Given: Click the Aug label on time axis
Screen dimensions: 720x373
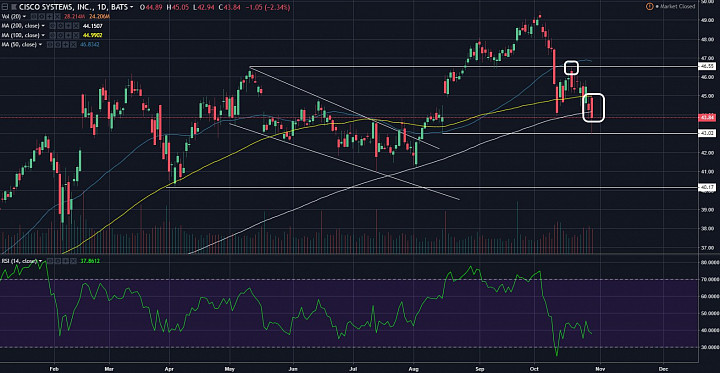Looking at the screenshot, I should pyautogui.click(x=414, y=368).
